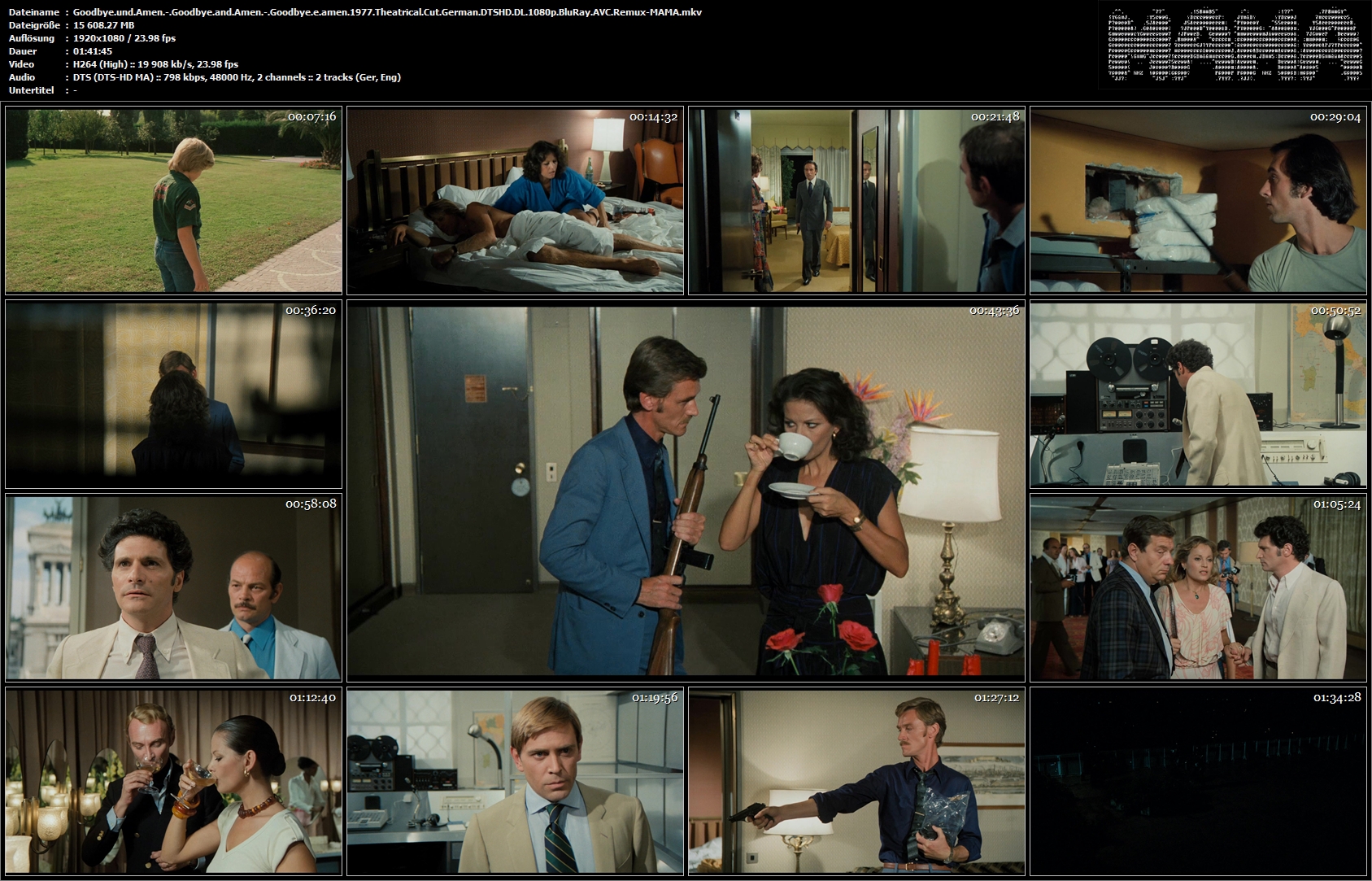
Task: Click the Auflösung label
Action: (32, 38)
